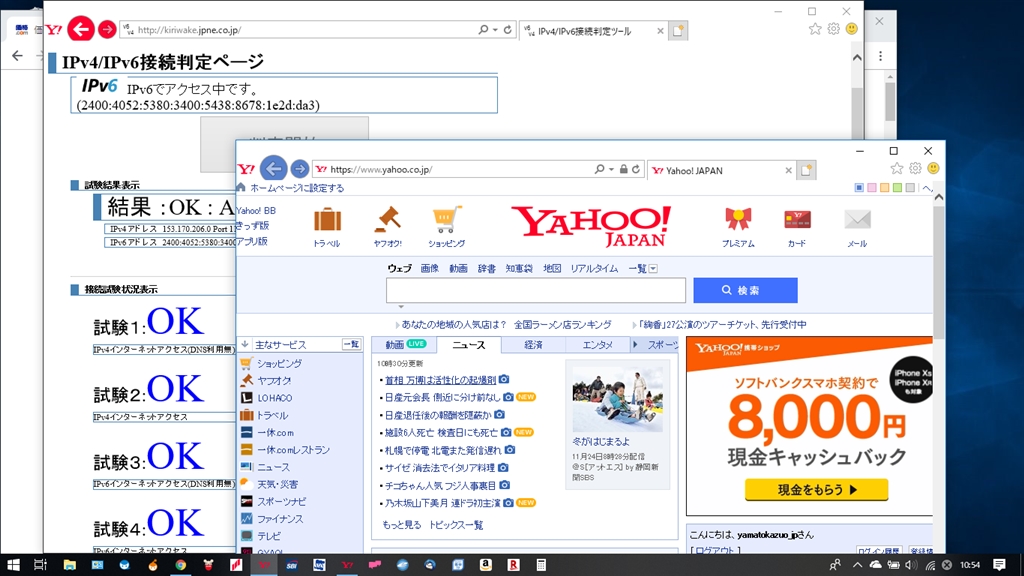Click the Yahoo search text field
Image resolution: width=1024 pixels, height=576 pixels.
coord(536,291)
